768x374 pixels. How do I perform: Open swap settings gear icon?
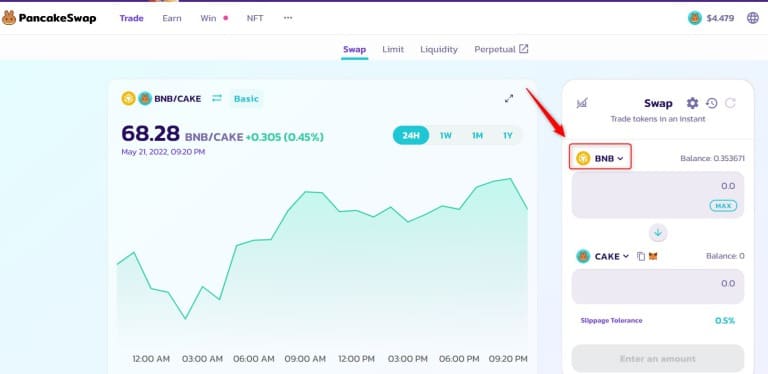[692, 103]
